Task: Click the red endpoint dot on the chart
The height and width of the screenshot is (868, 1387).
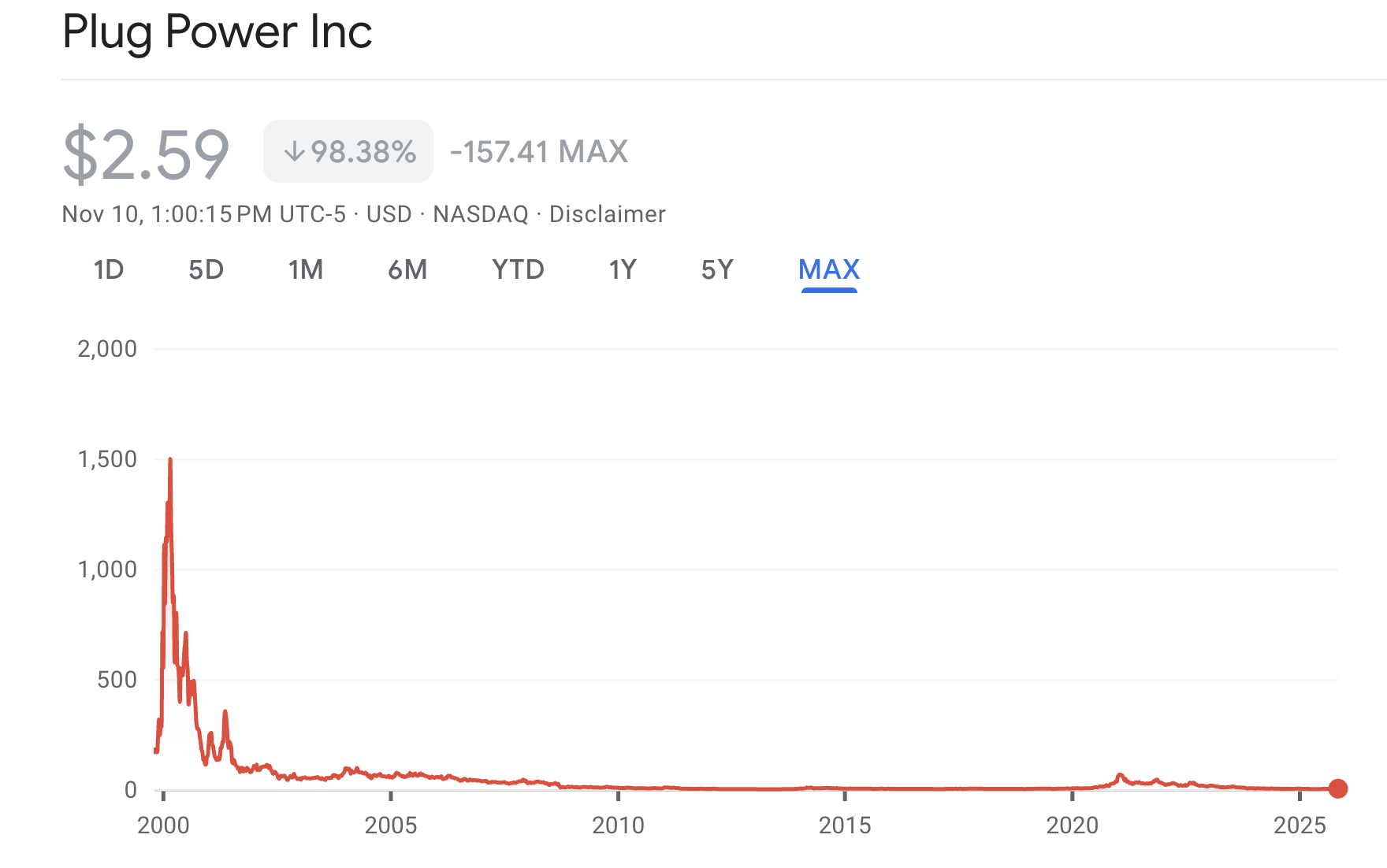Action: (x=1337, y=786)
